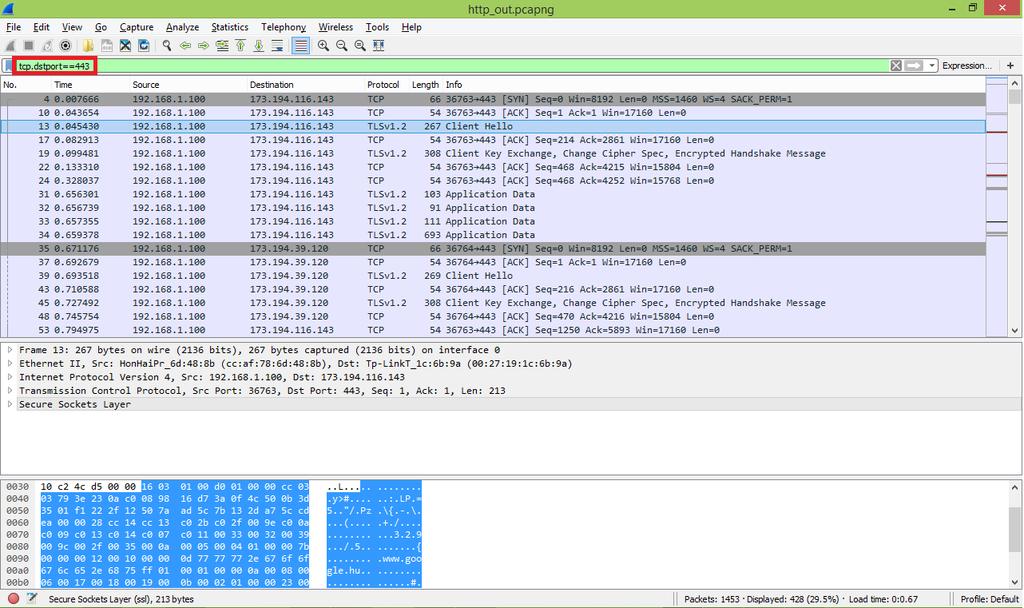Open the Capture menu
The width and height of the screenshot is (1024, 608).
click(136, 27)
